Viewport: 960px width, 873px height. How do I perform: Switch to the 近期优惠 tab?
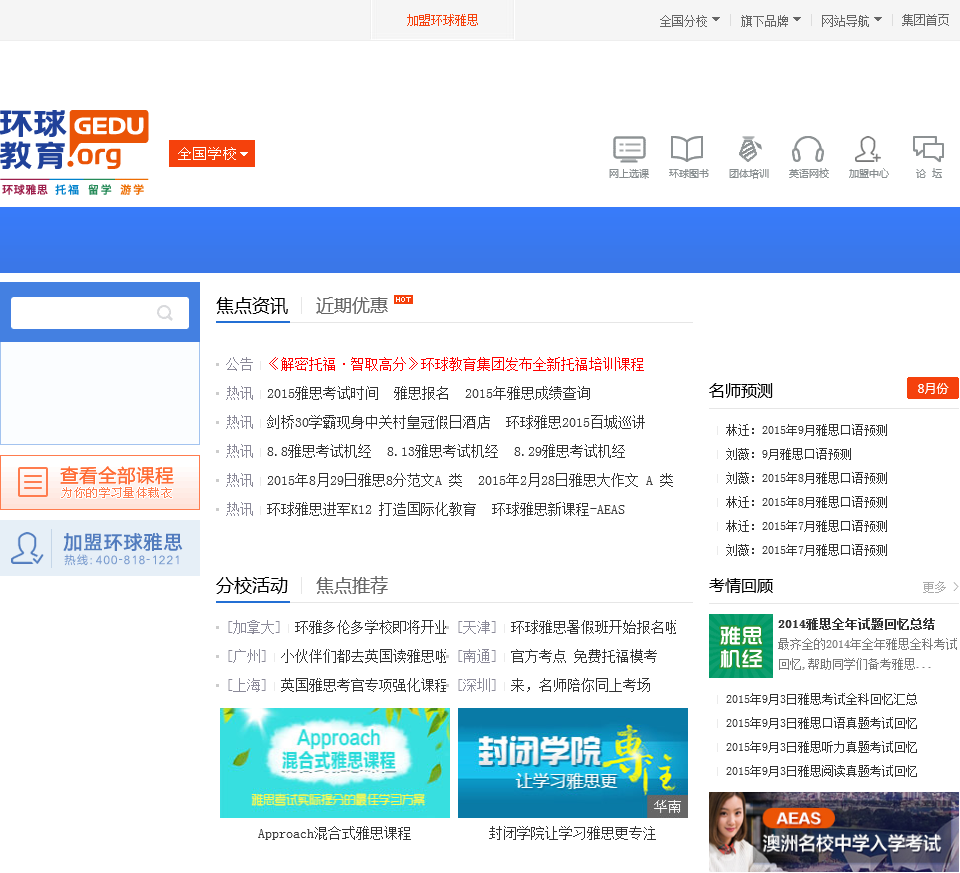[x=351, y=305]
